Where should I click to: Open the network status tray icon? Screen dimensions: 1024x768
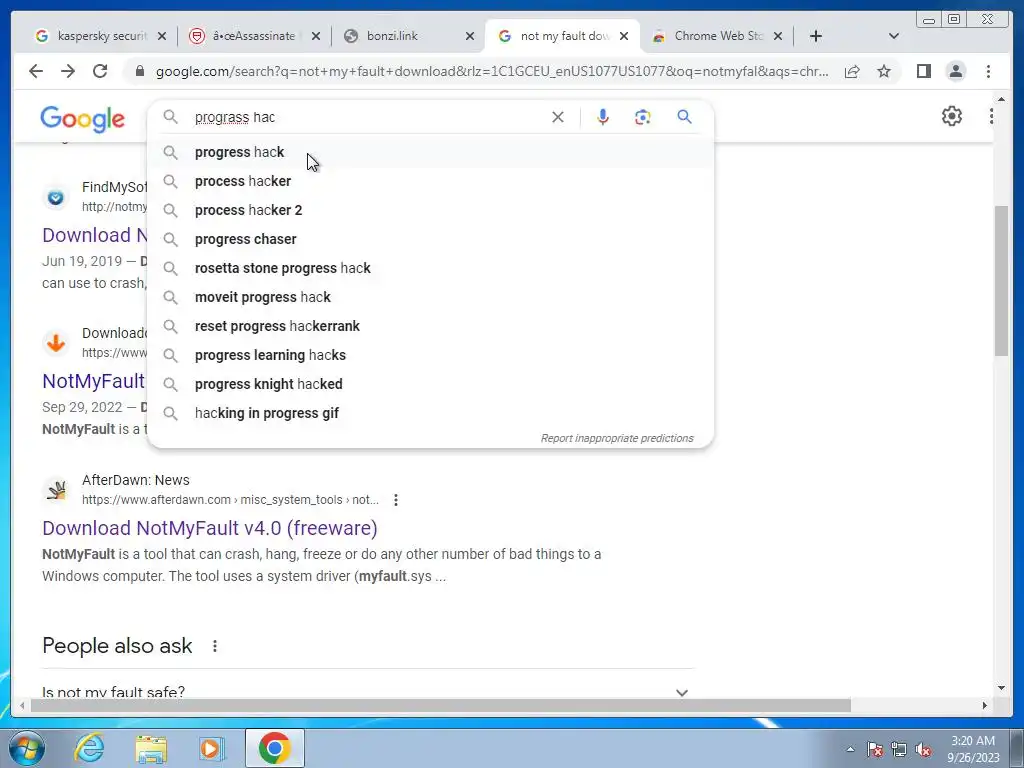coord(899,749)
